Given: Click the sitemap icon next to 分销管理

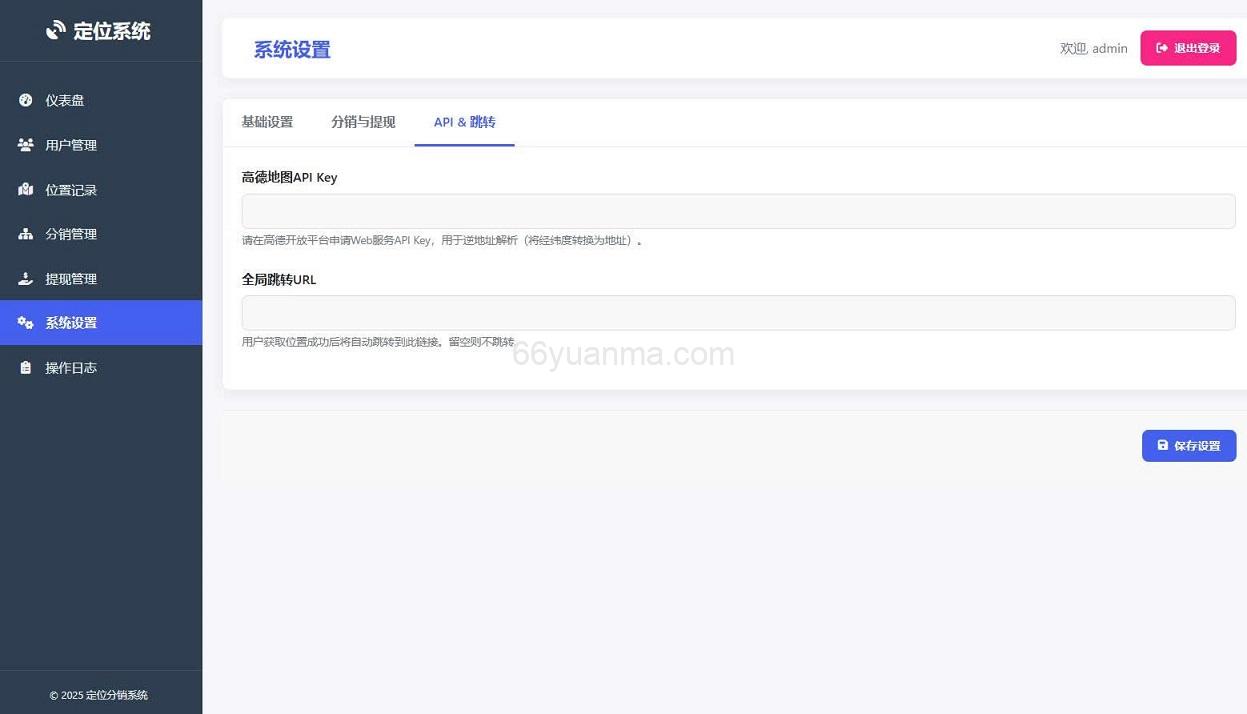Looking at the screenshot, I should click(26, 233).
